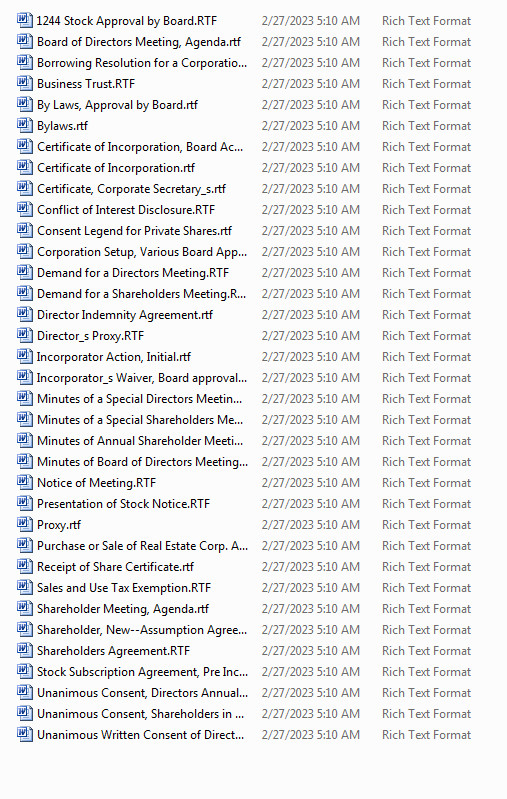The height and width of the screenshot is (799, 507).
Task: Click the icon of 1244 Stock Approval by Board.RTF
Action: (x=24, y=20)
